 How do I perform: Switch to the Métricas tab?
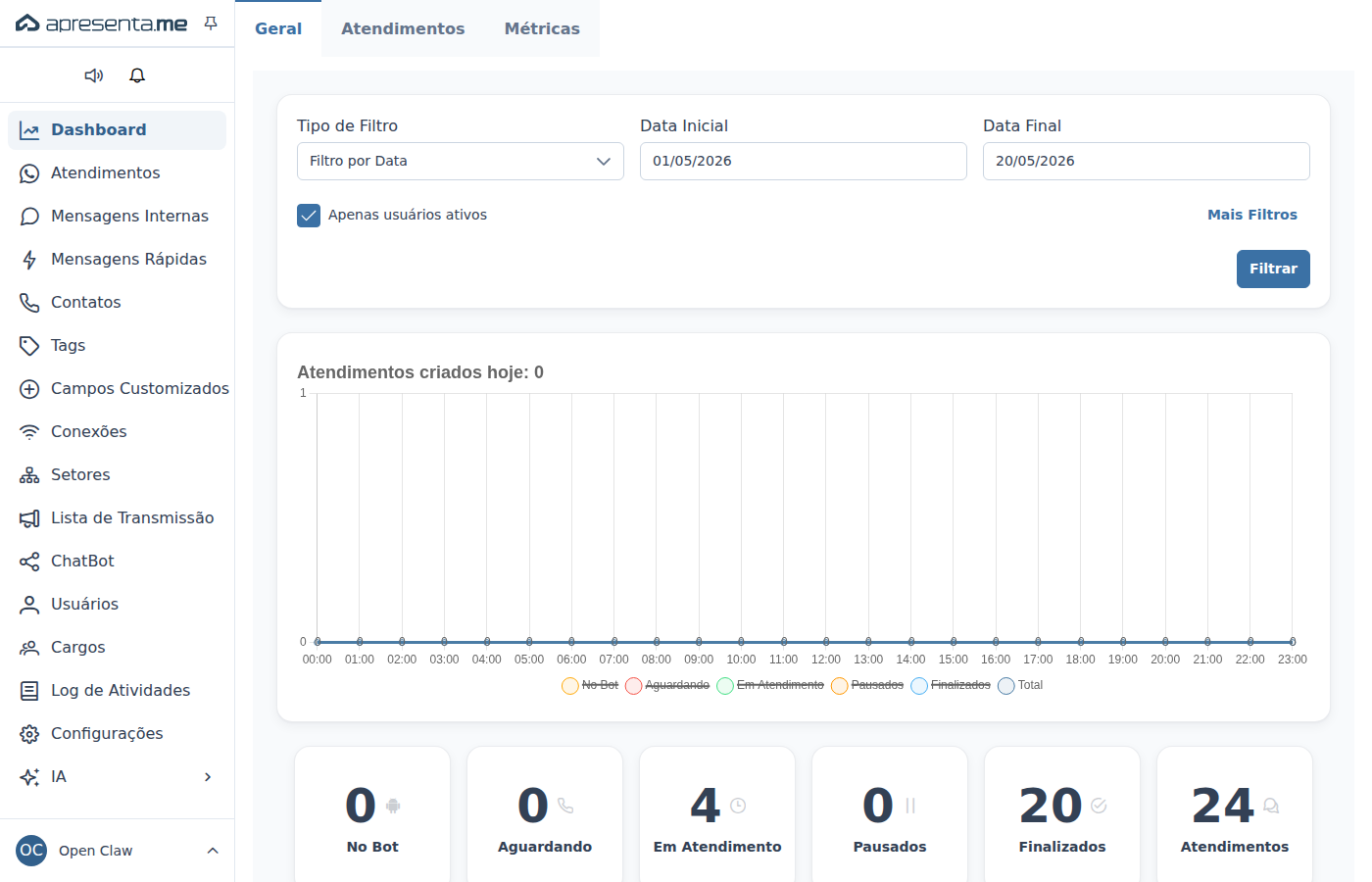click(542, 29)
